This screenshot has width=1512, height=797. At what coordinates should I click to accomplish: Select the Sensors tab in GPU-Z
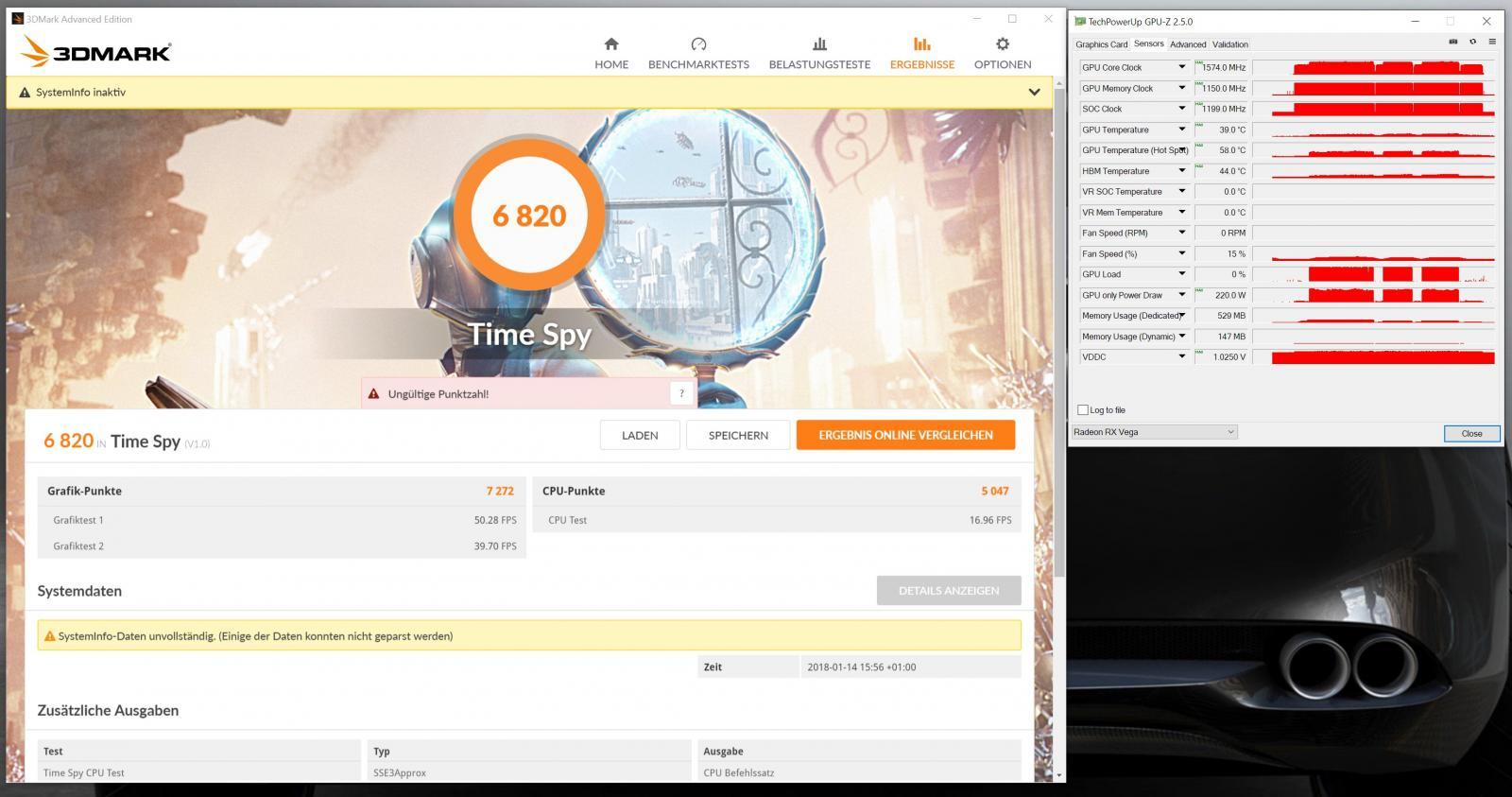click(1148, 43)
